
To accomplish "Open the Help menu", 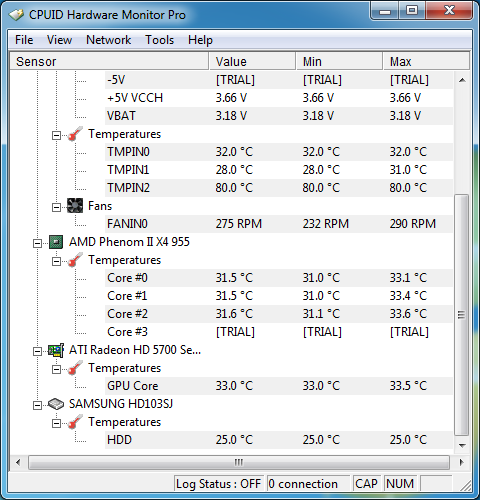I will (x=200, y=40).
